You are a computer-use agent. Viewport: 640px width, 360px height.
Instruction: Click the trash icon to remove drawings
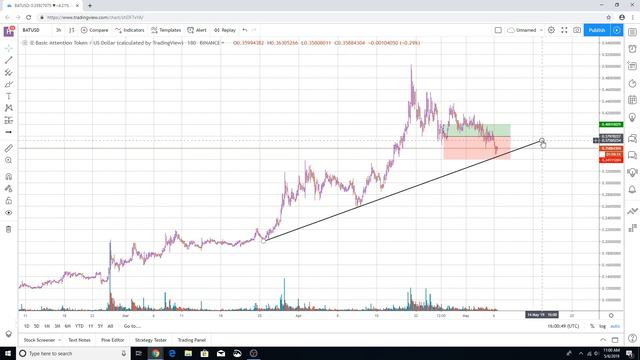[9, 229]
